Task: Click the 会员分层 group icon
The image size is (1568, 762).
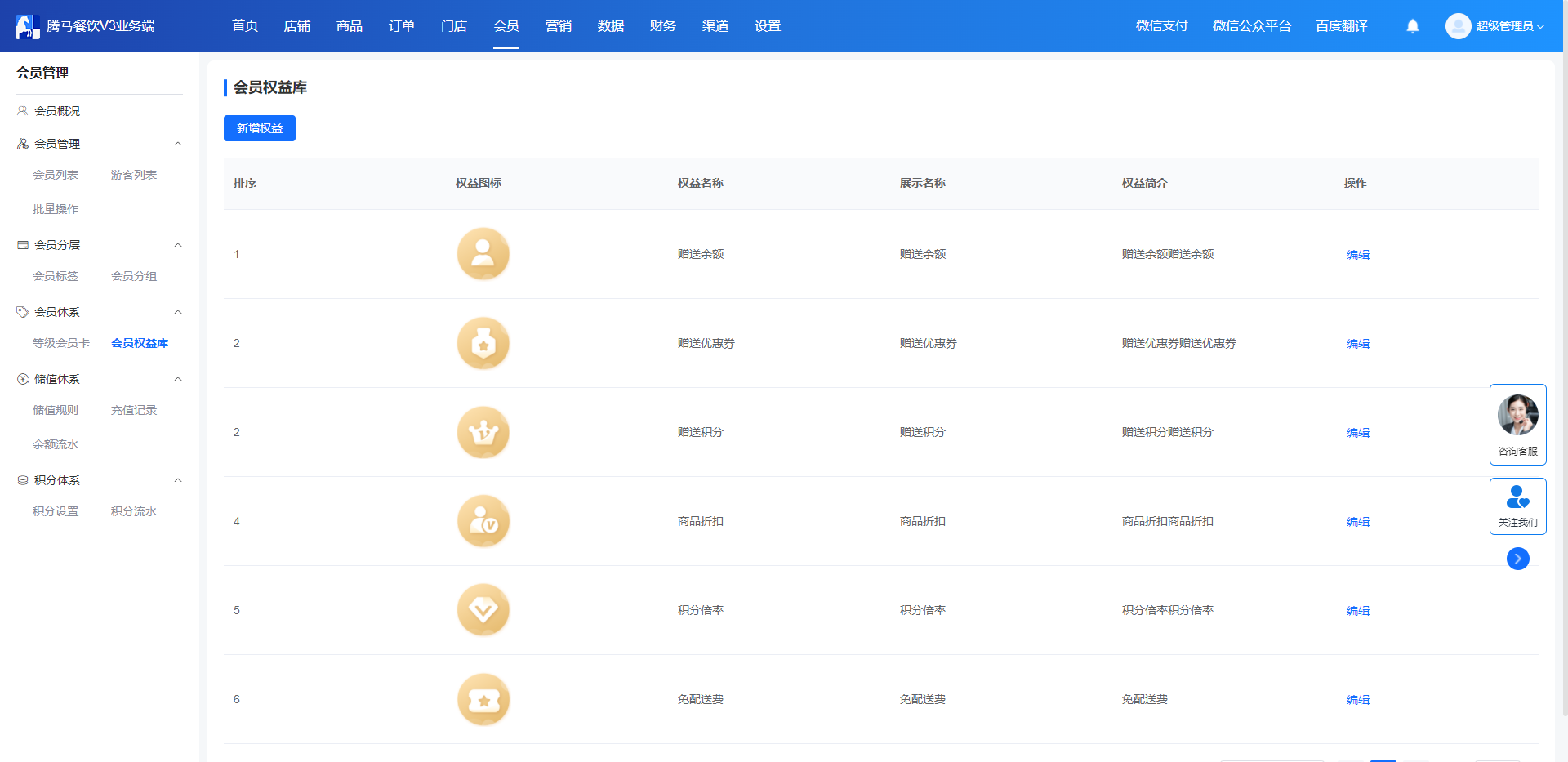Action: click(x=23, y=245)
